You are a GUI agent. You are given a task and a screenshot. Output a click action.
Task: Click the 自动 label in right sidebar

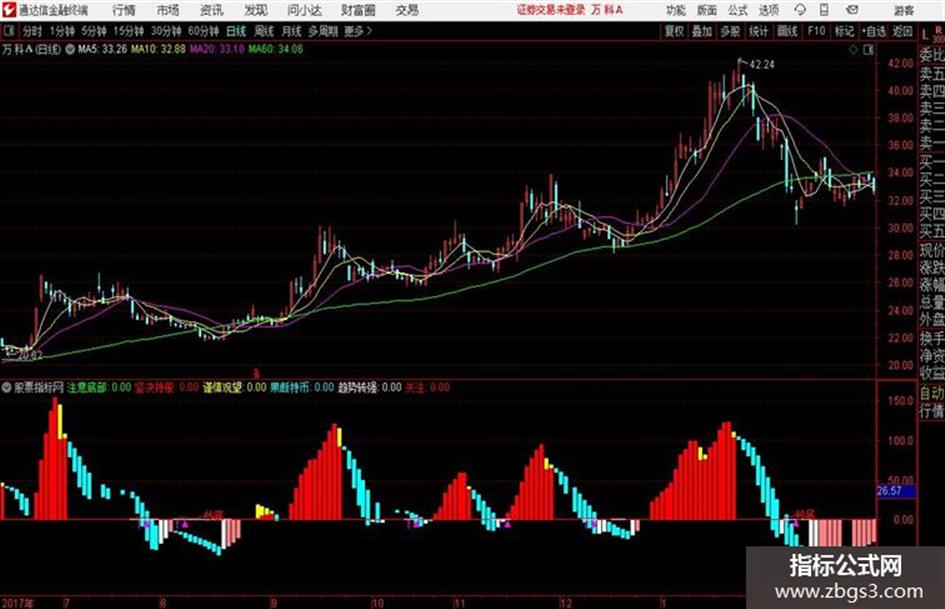[x=932, y=393]
